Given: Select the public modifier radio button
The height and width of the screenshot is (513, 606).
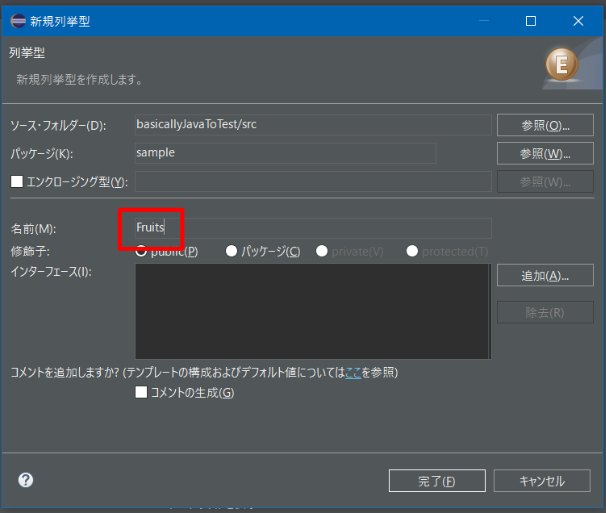Looking at the screenshot, I should pos(141,251).
